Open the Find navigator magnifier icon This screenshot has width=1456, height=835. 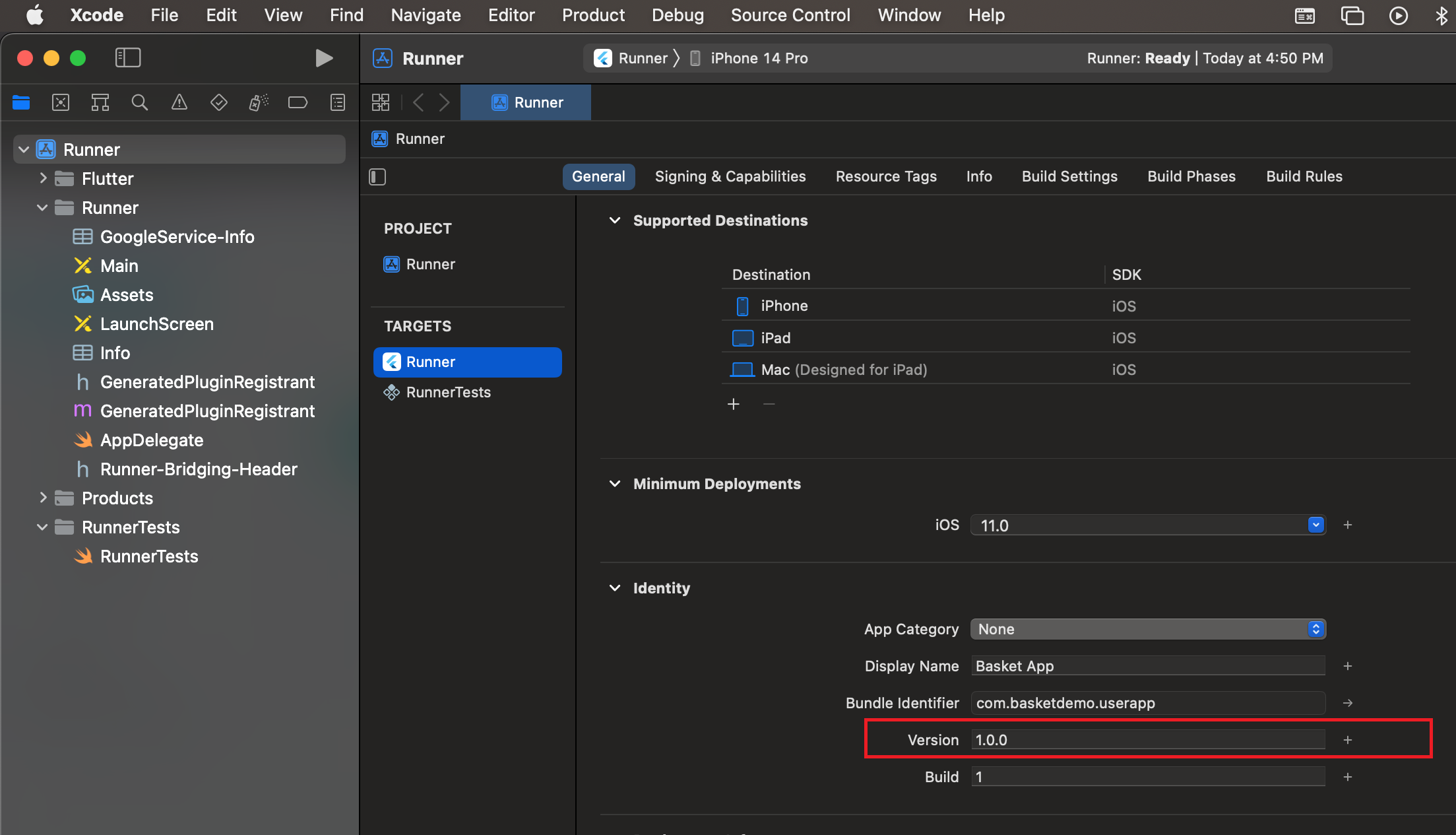pyautogui.click(x=140, y=102)
